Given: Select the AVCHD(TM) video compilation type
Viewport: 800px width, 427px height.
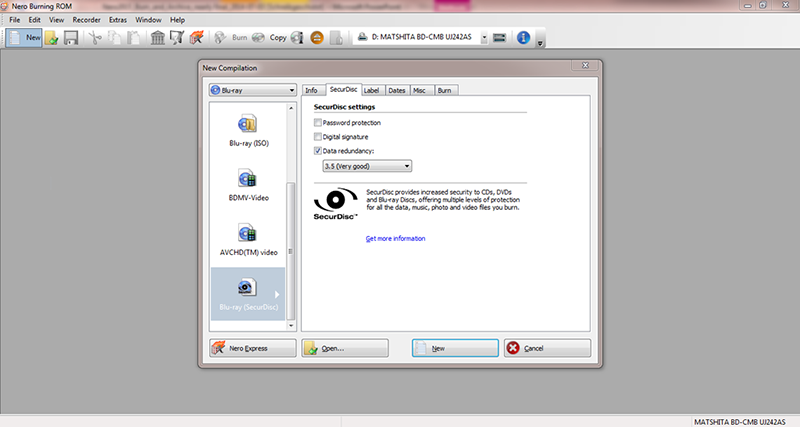Looking at the screenshot, I should click(248, 240).
